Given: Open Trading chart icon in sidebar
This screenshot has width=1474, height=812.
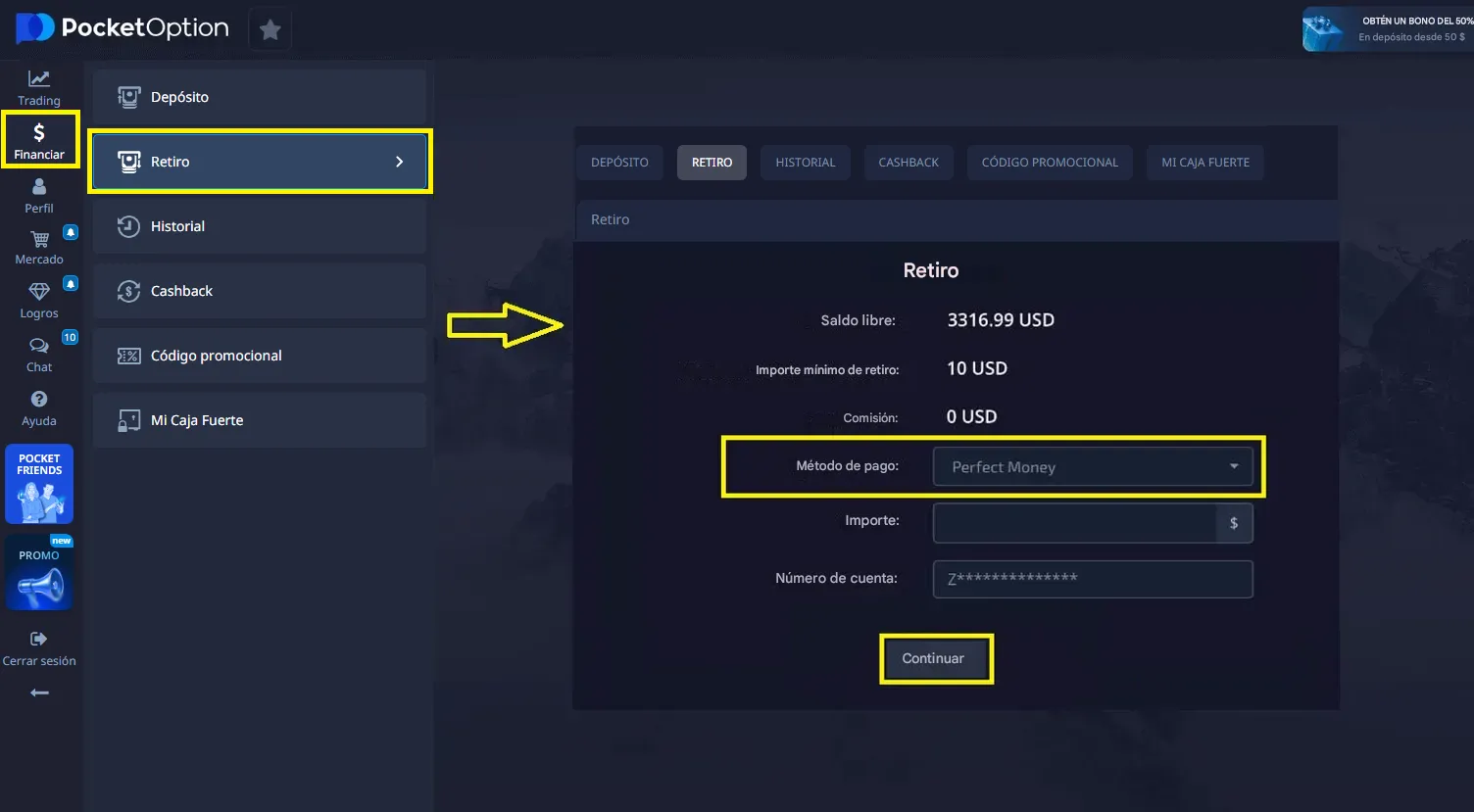Looking at the screenshot, I should pos(39,79).
